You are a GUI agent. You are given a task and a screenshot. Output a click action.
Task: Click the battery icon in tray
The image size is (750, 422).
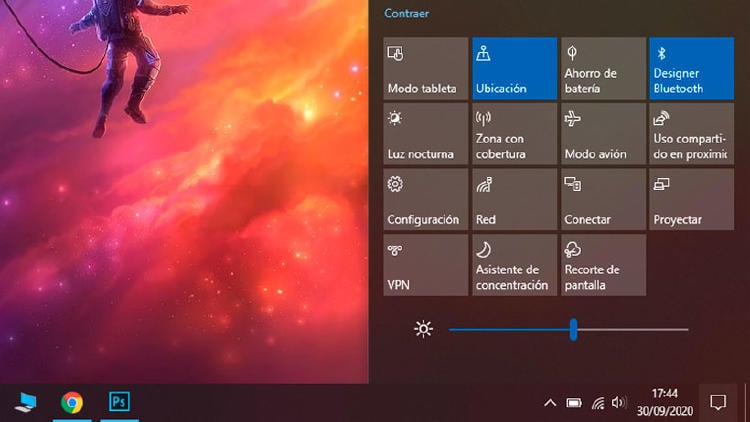point(574,403)
